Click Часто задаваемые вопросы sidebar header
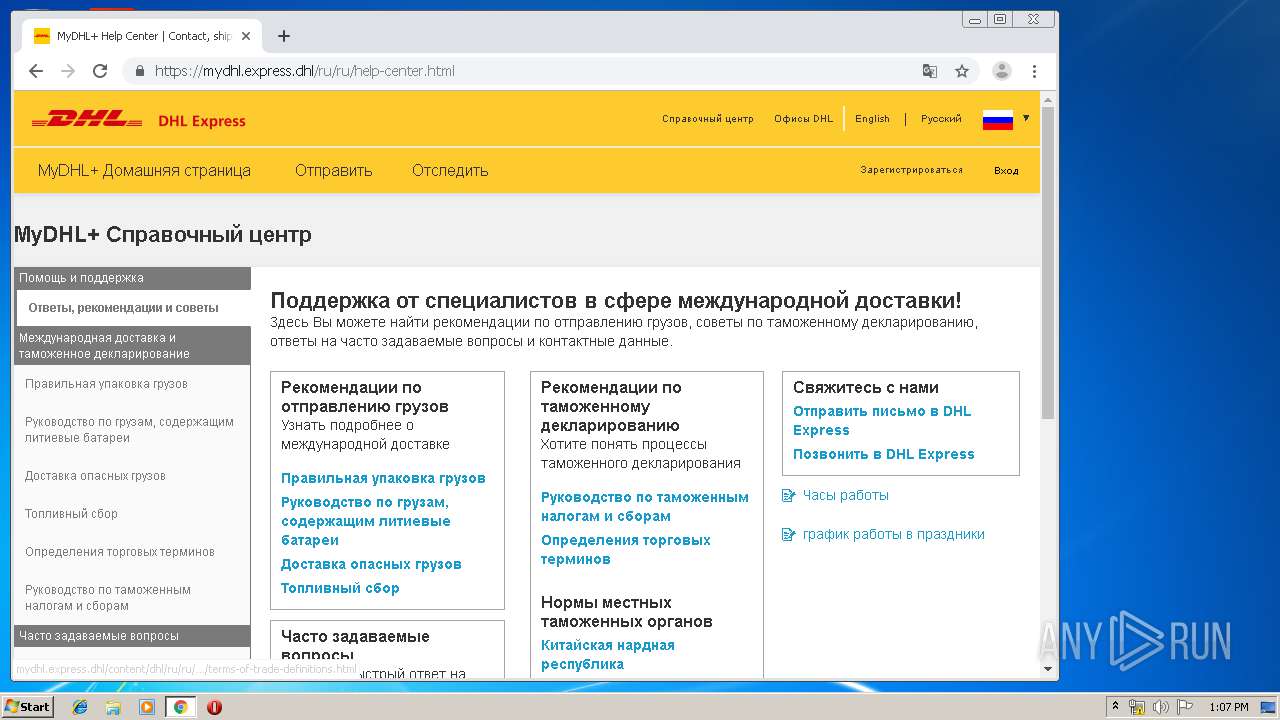 point(133,636)
